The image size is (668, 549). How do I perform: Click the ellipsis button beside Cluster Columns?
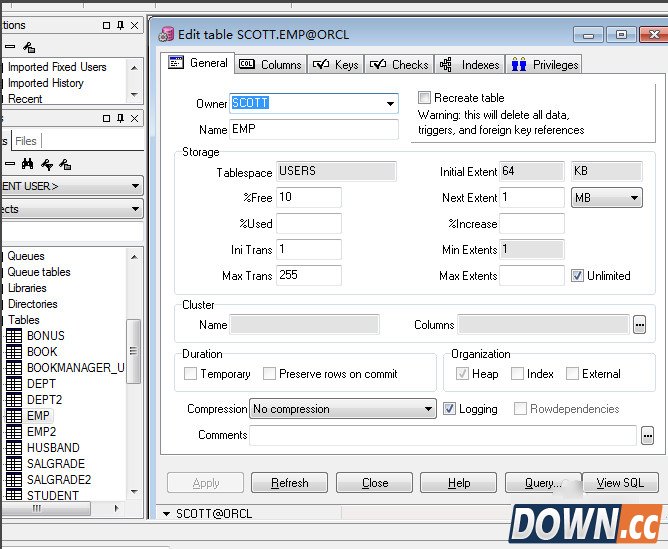(x=640, y=324)
